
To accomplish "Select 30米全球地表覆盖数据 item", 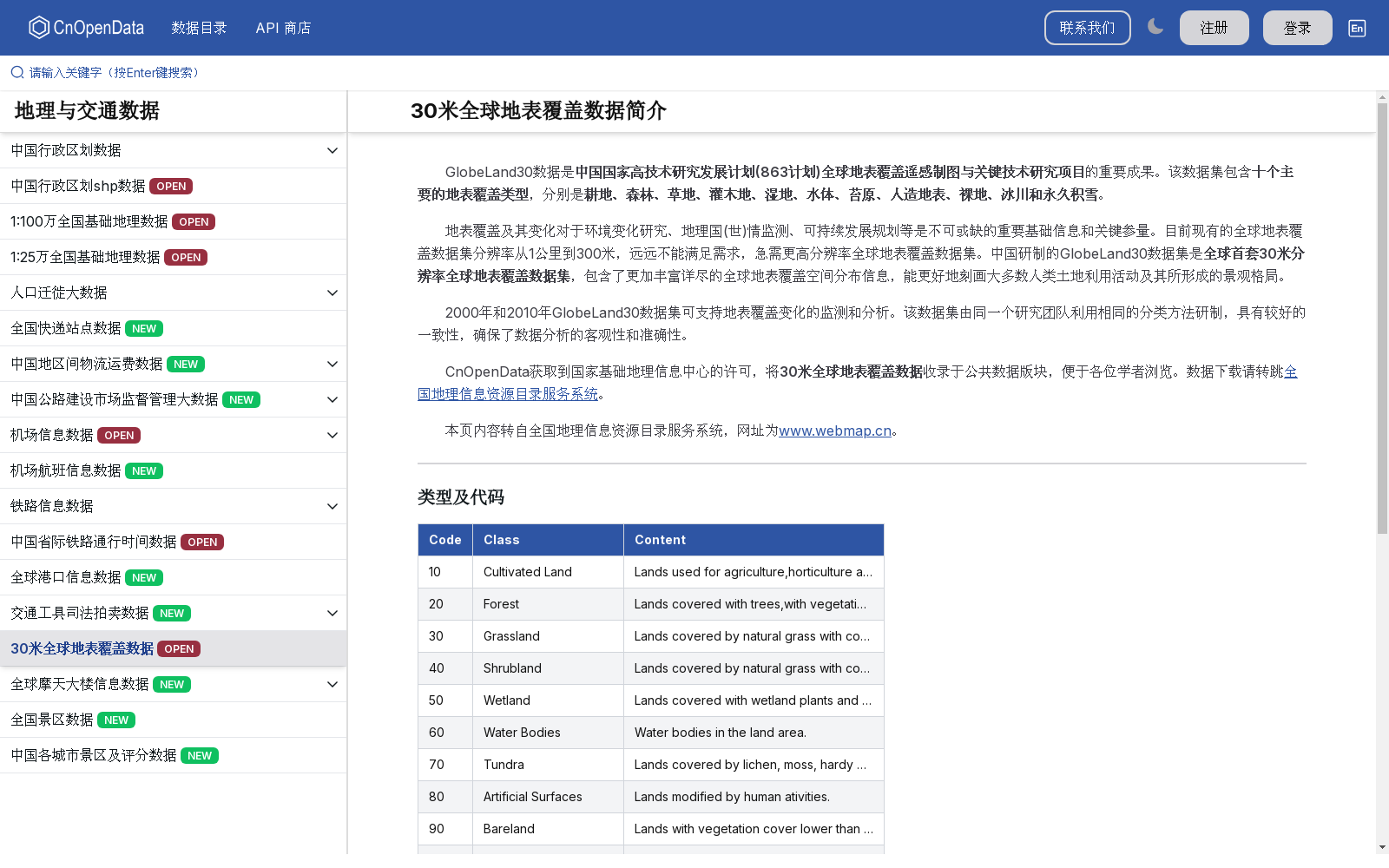I will [174, 649].
